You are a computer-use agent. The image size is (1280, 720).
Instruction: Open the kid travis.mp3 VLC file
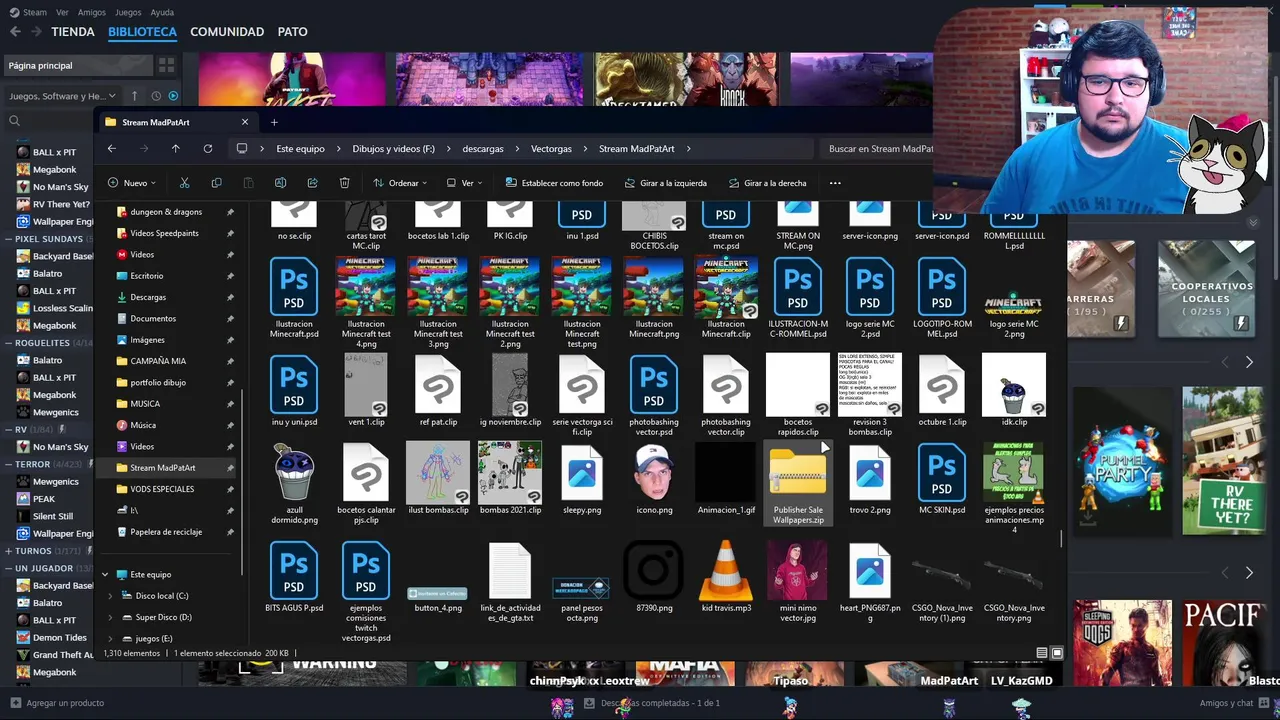[x=726, y=577]
